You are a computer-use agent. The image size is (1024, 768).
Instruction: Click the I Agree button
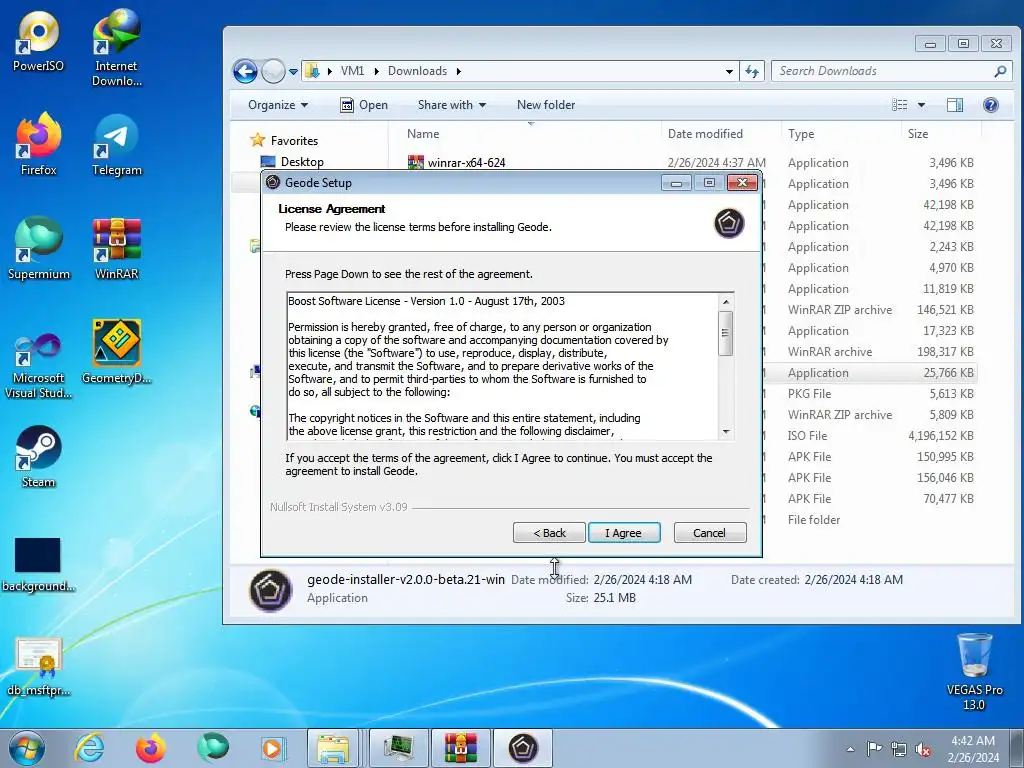click(x=624, y=533)
